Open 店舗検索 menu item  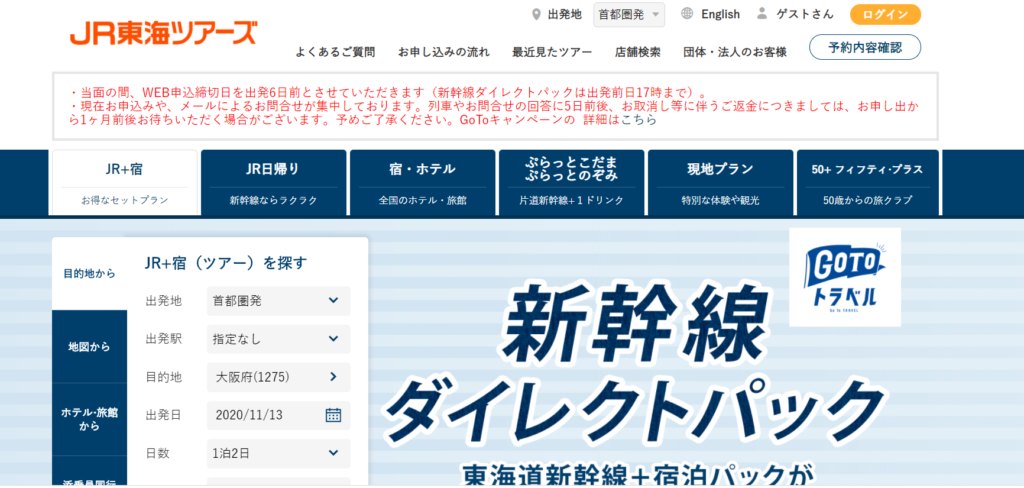click(637, 52)
